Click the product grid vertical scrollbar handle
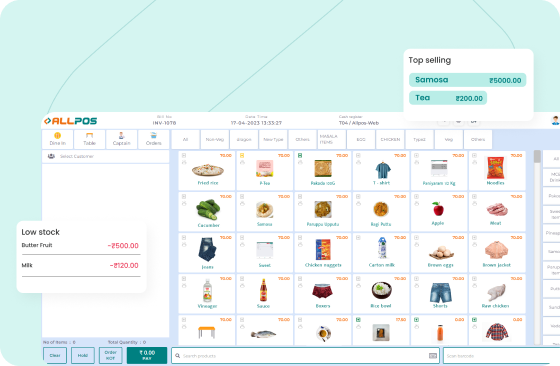The height and width of the screenshot is (366, 560). point(537,156)
